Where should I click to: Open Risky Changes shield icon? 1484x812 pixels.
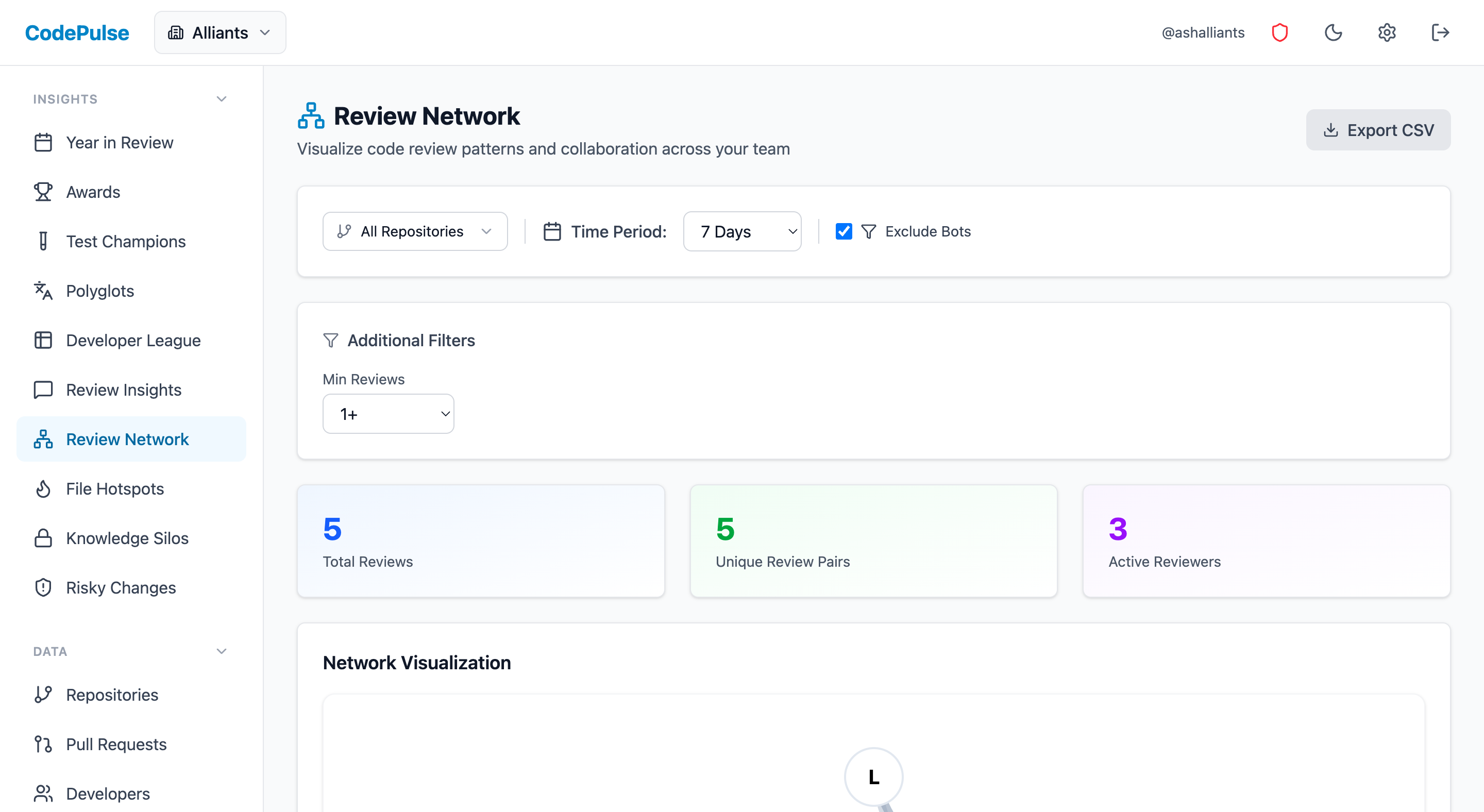coord(43,587)
